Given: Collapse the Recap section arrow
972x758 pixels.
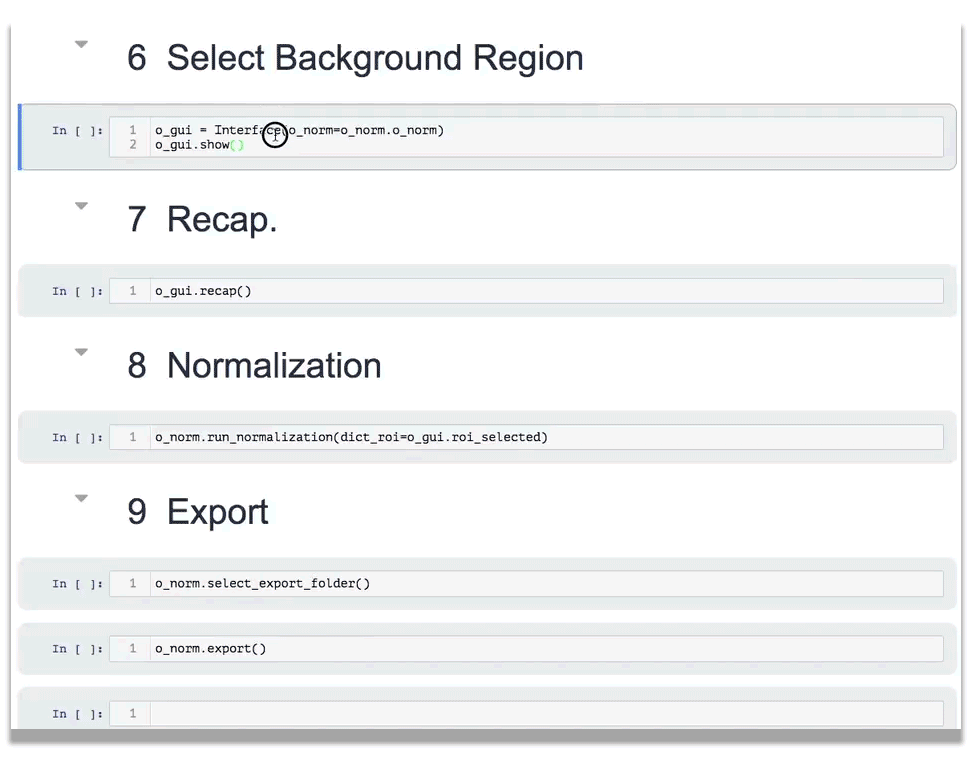Looking at the screenshot, I should click(82, 206).
